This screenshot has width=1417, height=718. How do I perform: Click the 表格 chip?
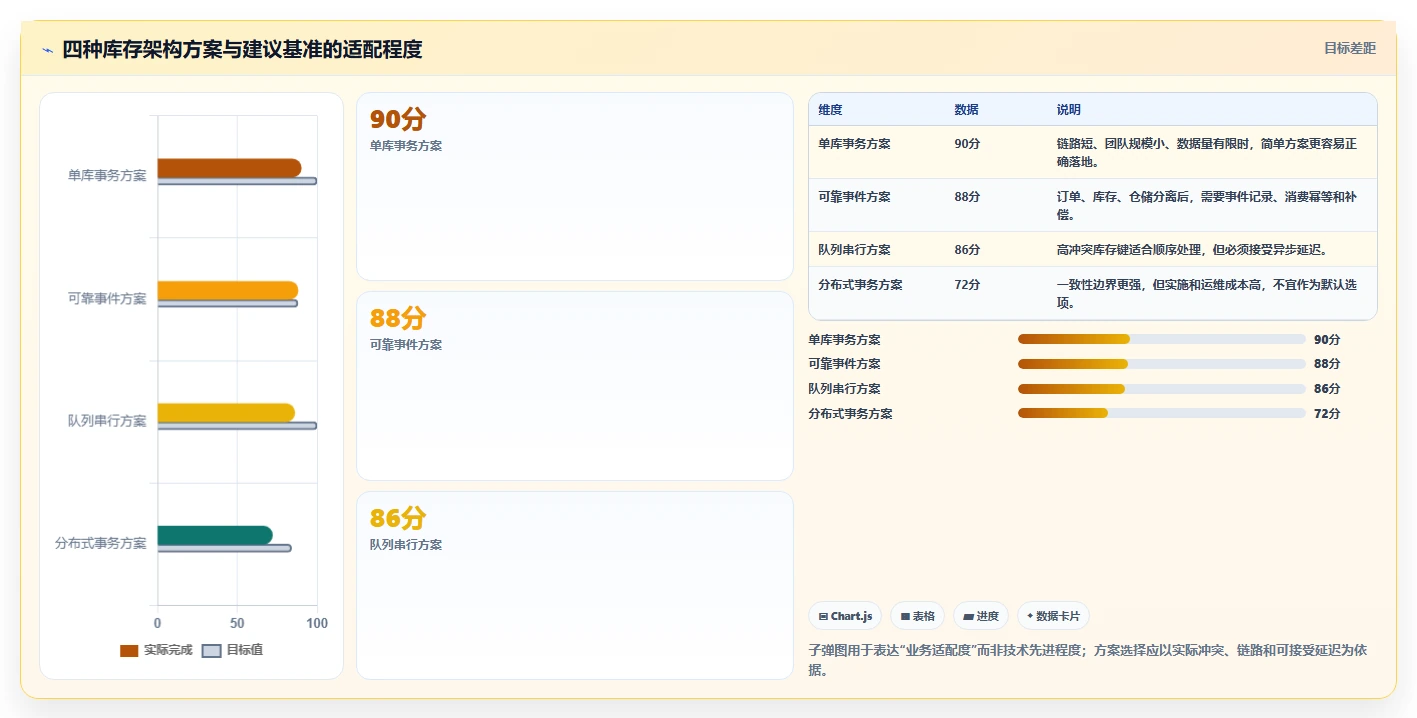point(918,616)
